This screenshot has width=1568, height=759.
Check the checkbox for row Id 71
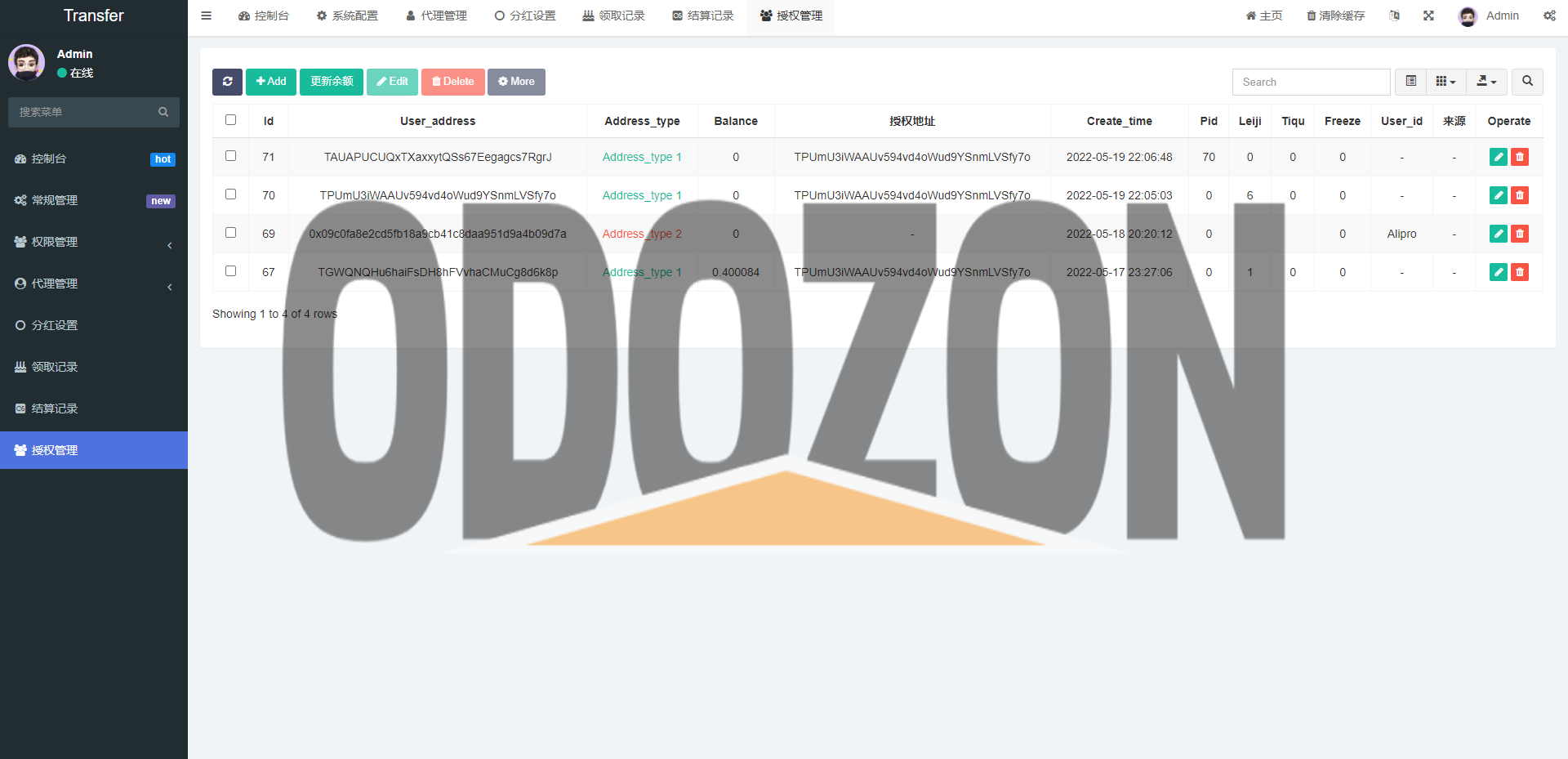pyautogui.click(x=230, y=156)
